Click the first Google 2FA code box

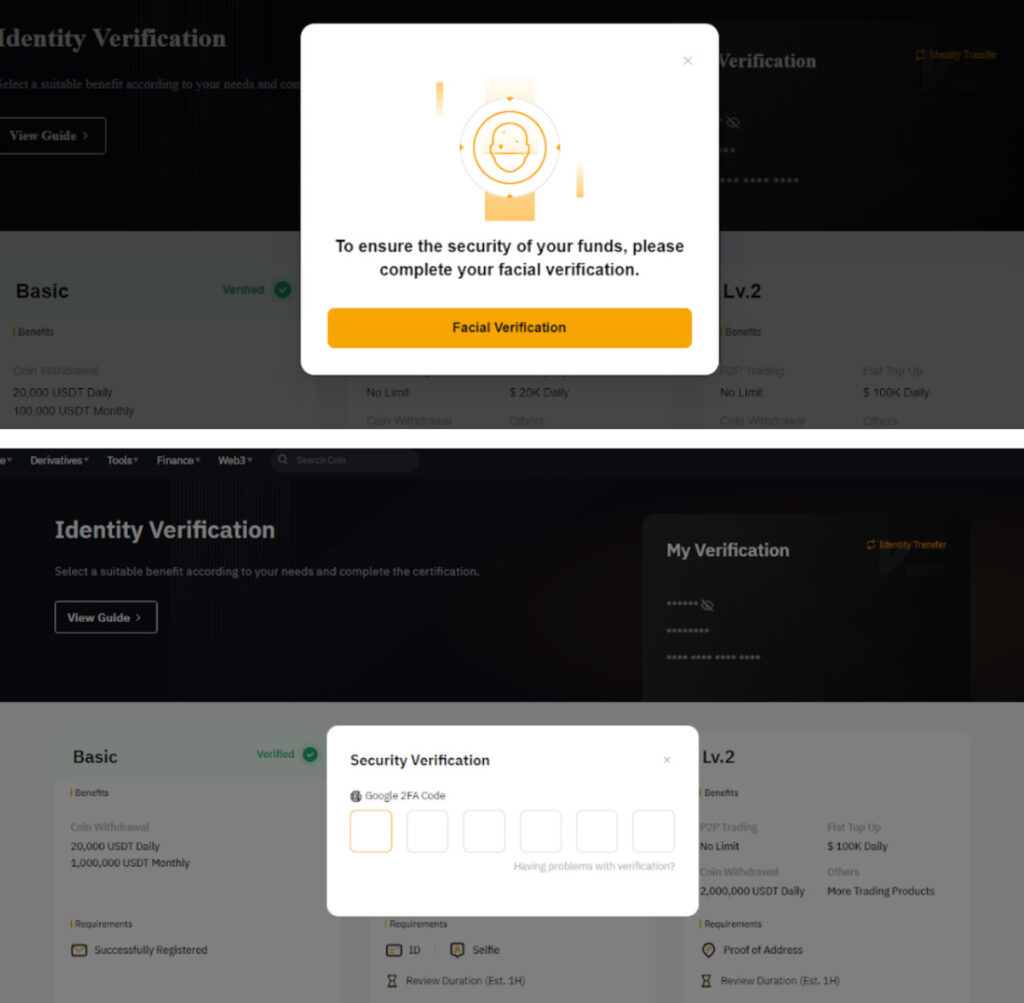pyautogui.click(x=371, y=831)
